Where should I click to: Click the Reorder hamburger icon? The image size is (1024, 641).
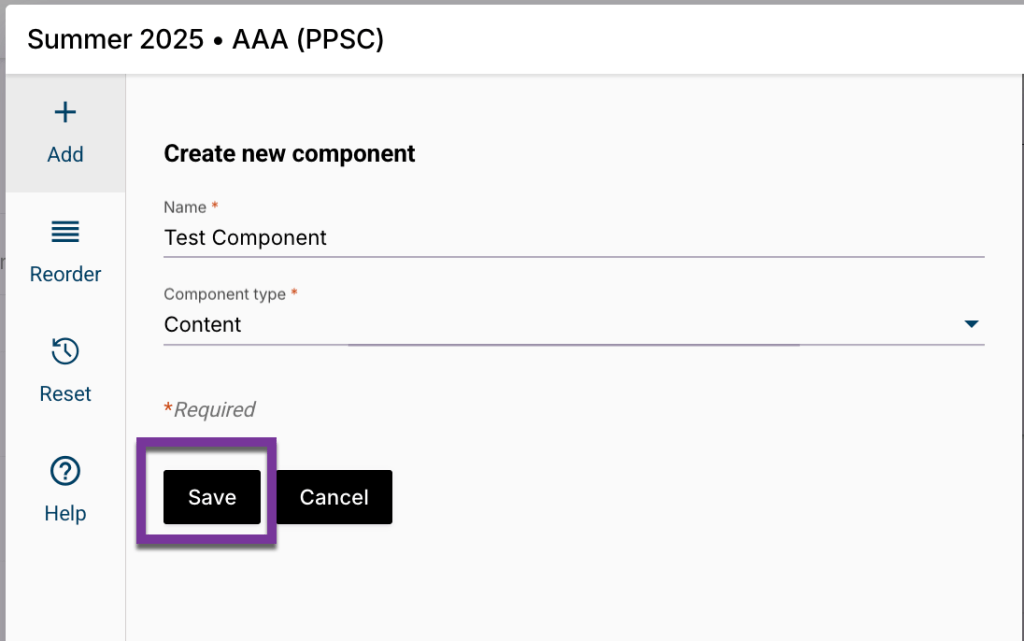coord(65,232)
